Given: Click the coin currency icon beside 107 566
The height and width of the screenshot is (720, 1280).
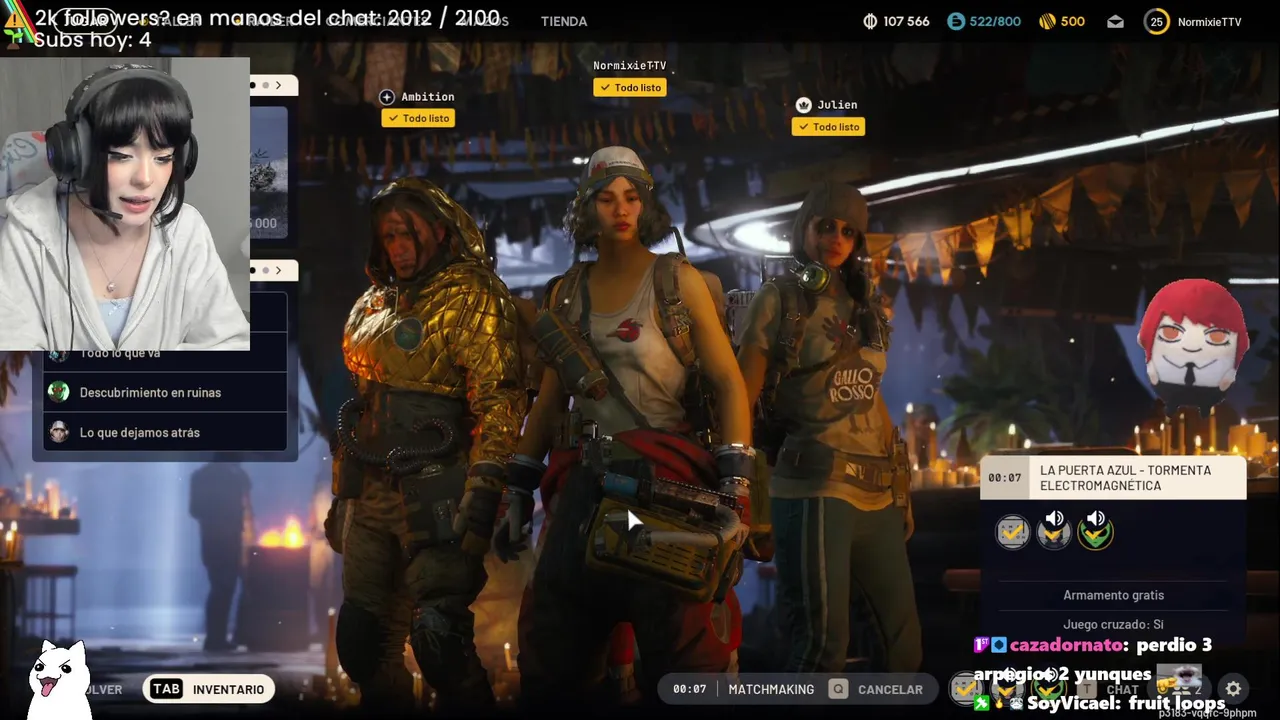Looking at the screenshot, I should click(x=870, y=21).
